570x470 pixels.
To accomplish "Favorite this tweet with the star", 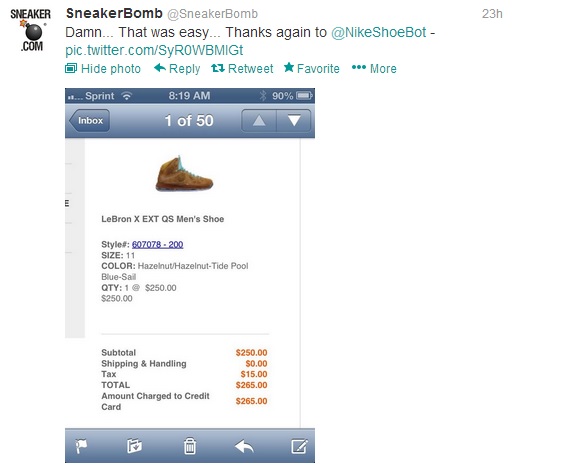I will (x=312, y=68).
